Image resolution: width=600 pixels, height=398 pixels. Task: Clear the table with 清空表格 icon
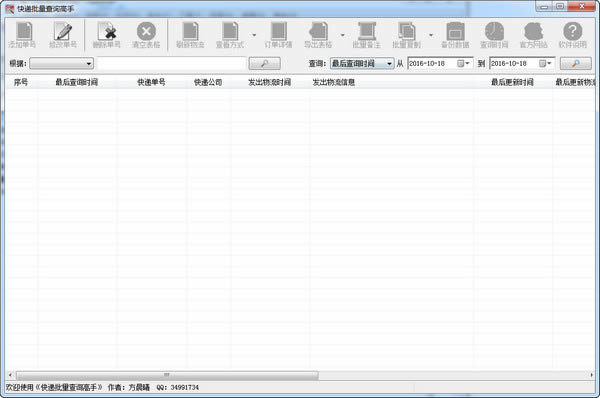[146, 35]
